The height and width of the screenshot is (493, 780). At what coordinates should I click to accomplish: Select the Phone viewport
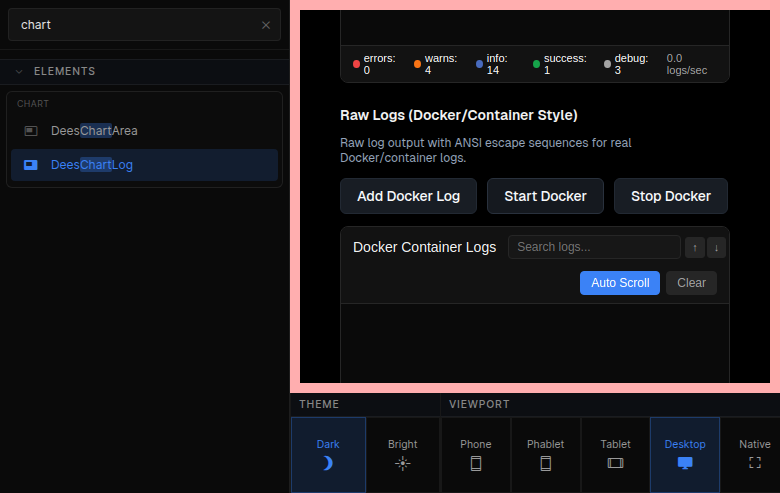point(475,454)
